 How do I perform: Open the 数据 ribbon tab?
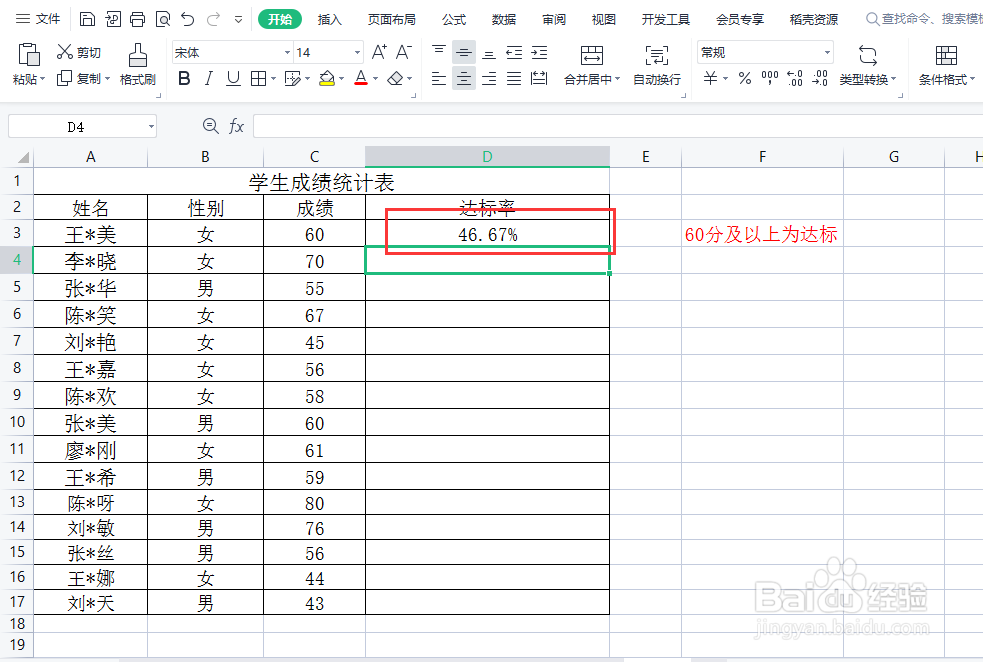coord(504,18)
